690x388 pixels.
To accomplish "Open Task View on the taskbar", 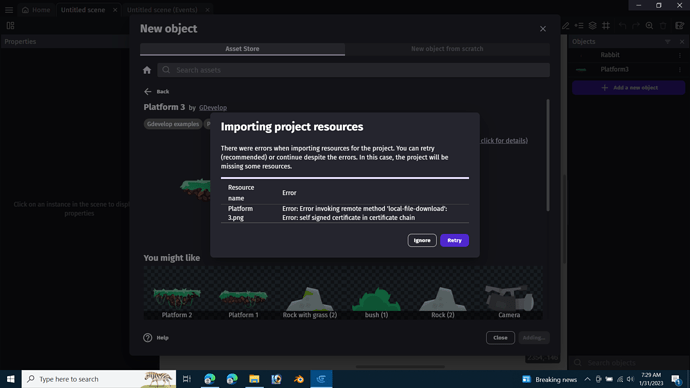I will tap(187, 379).
